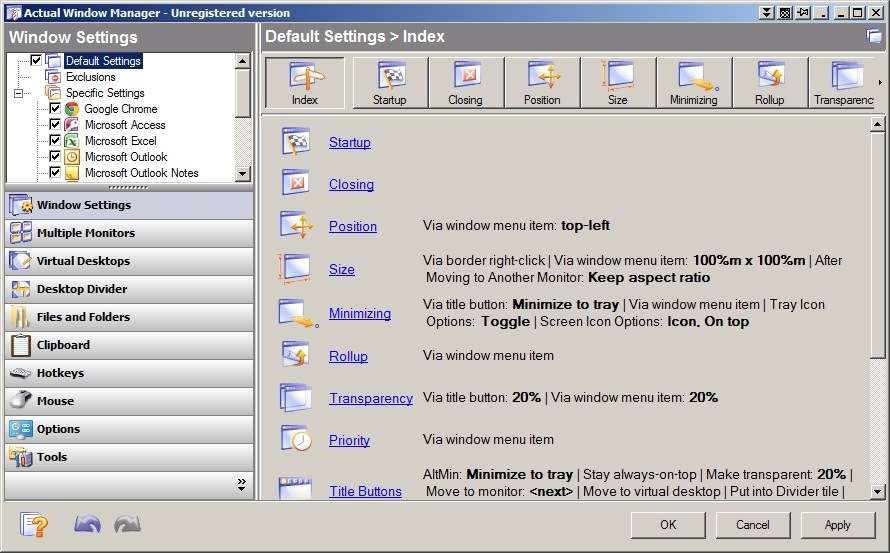Image resolution: width=890 pixels, height=553 pixels.
Task: Open the Closing toolbar tab
Action: point(466,83)
